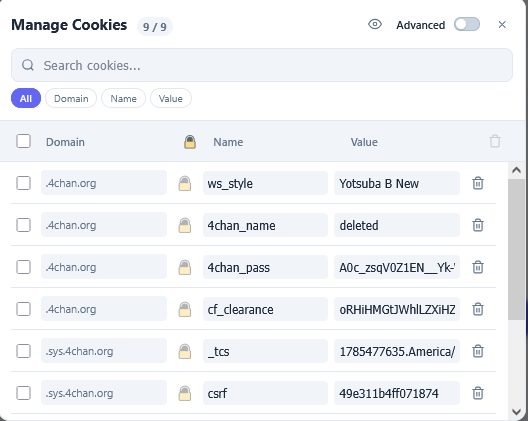
Task: Click the header bulk delete trash icon
Action: click(495, 141)
